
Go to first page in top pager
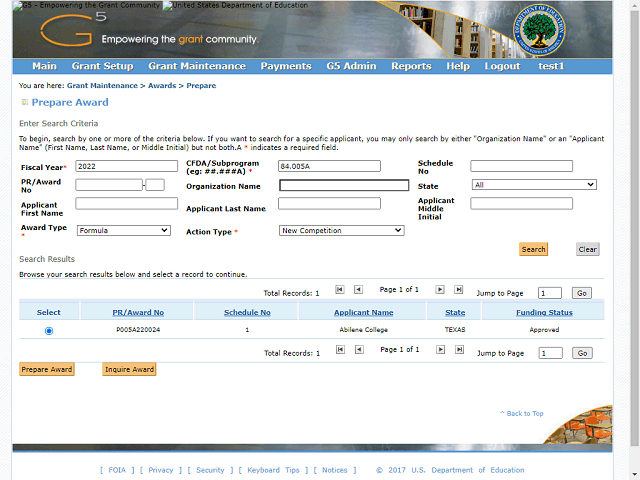[340, 289]
